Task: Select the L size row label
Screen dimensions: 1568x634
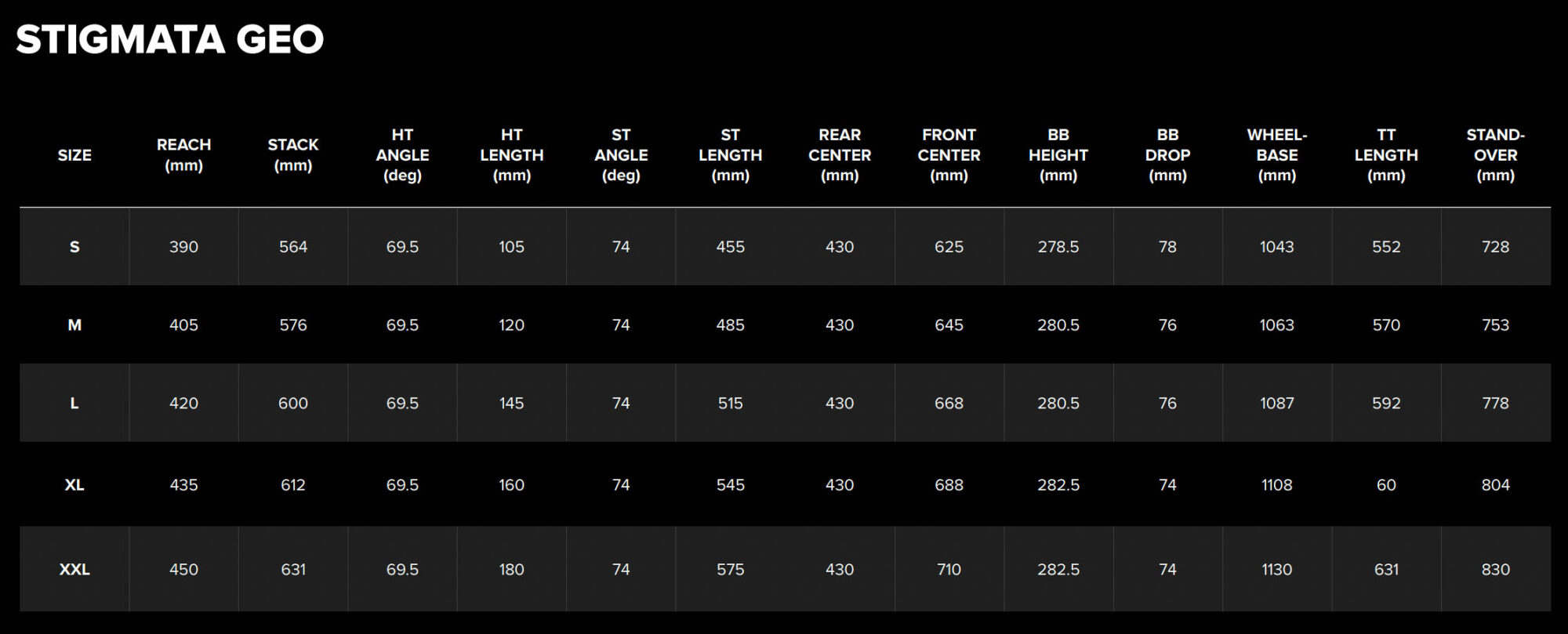Action: (74, 404)
